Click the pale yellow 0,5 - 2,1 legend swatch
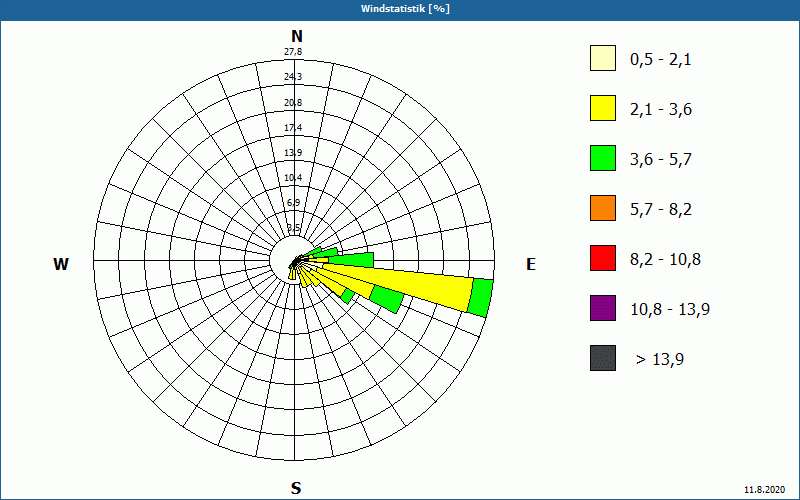800x500 pixels. tap(603, 58)
